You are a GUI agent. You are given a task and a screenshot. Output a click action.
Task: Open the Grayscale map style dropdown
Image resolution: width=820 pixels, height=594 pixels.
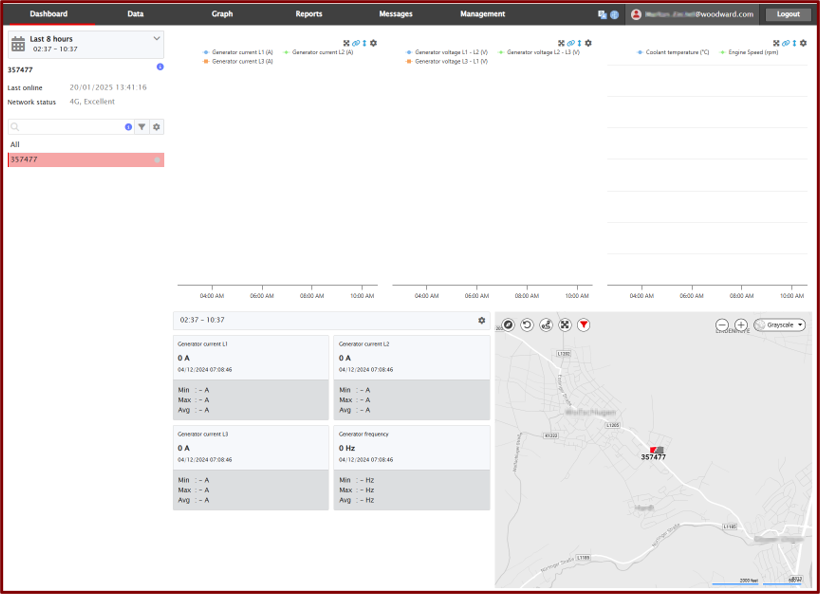780,325
